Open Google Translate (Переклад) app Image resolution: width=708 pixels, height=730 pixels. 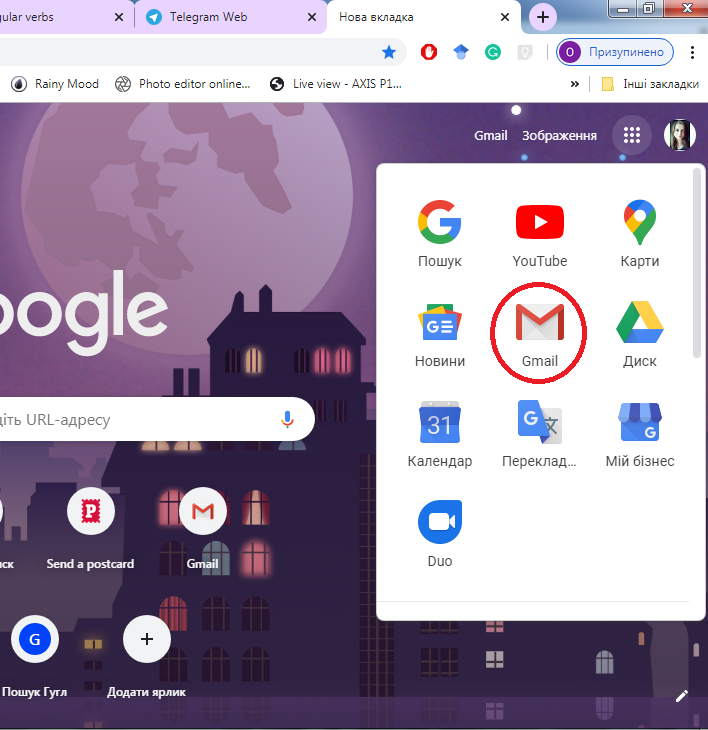(539, 434)
